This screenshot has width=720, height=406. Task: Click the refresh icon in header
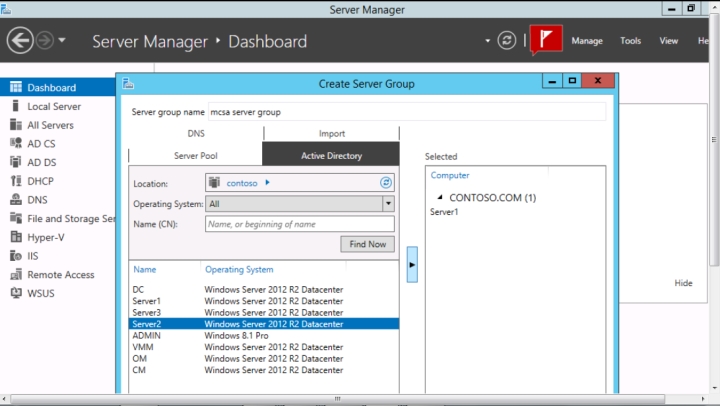pyautogui.click(x=506, y=40)
